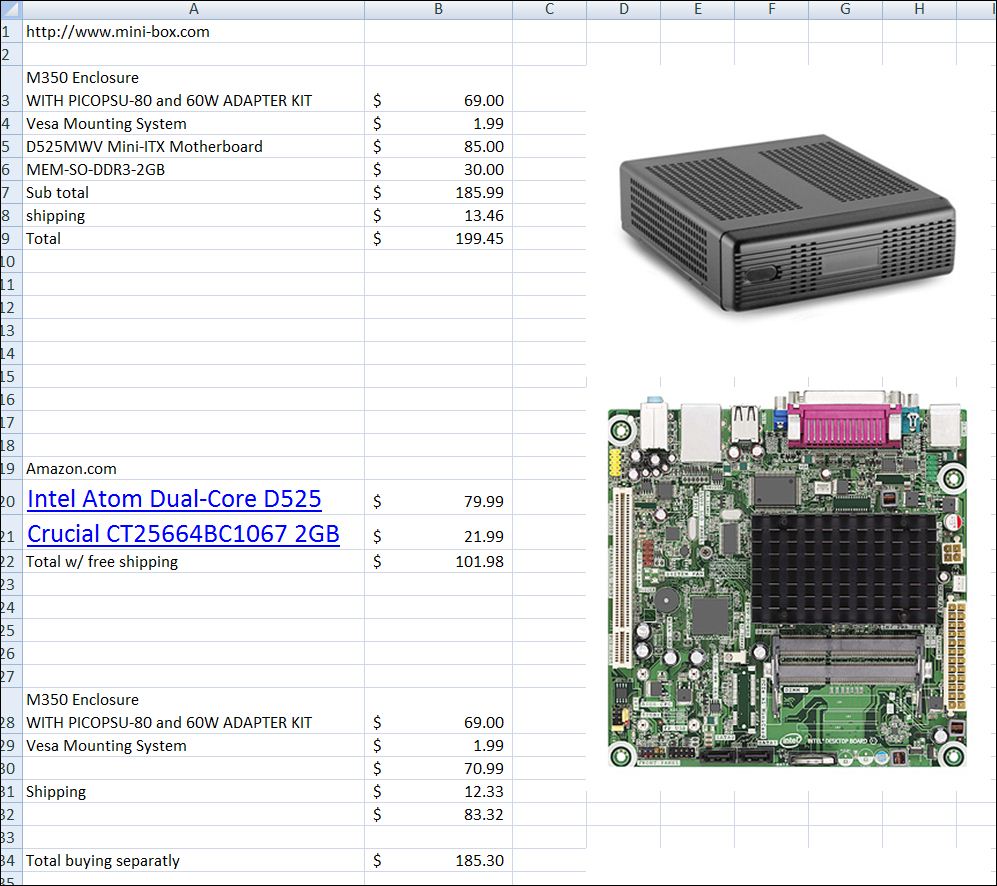This screenshot has height=886, width=997.
Task: Select the 83.32 value cell
Action: [438, 814]
